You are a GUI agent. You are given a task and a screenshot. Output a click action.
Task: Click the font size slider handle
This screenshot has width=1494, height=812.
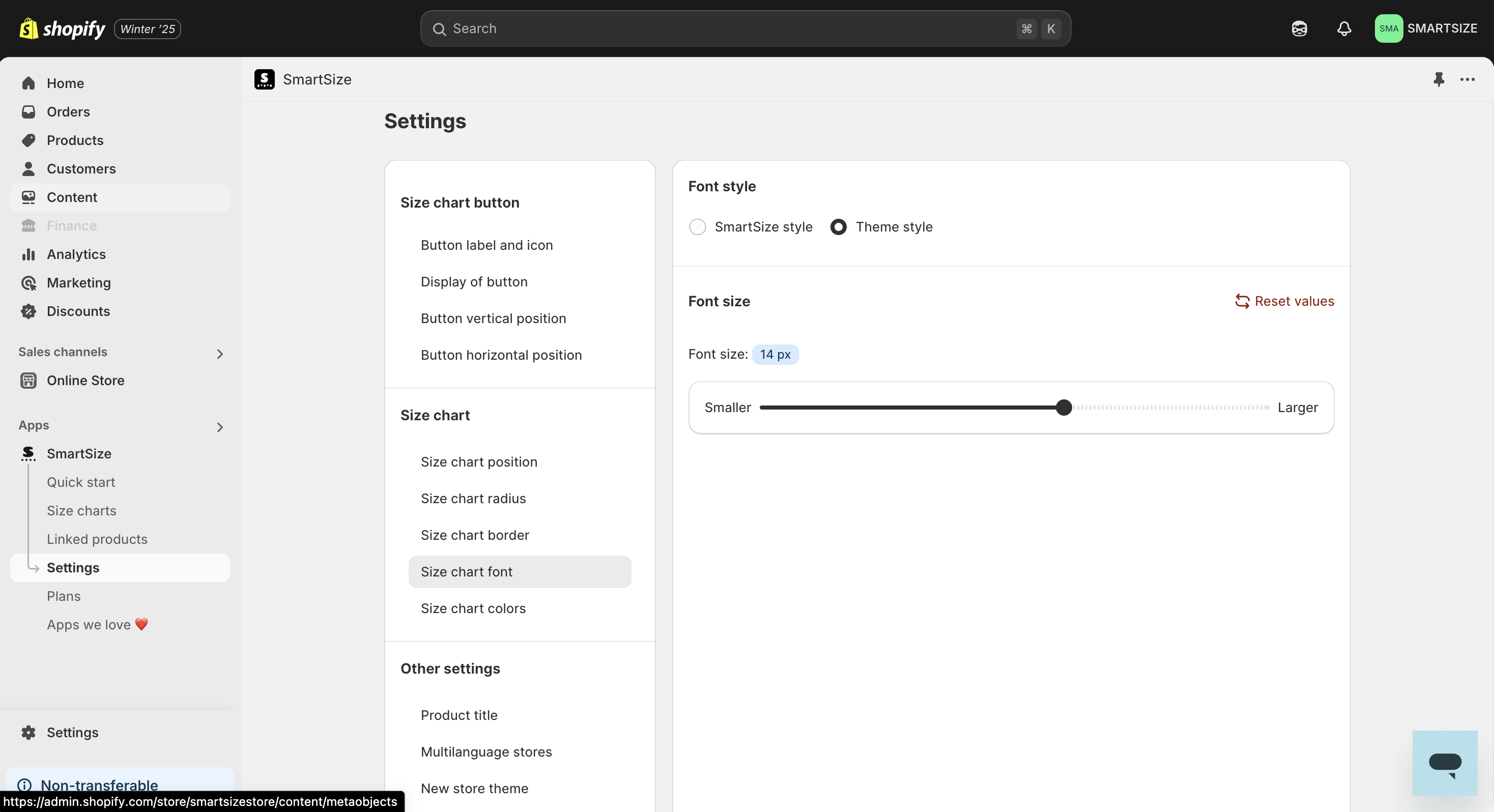pos(1063,407)
